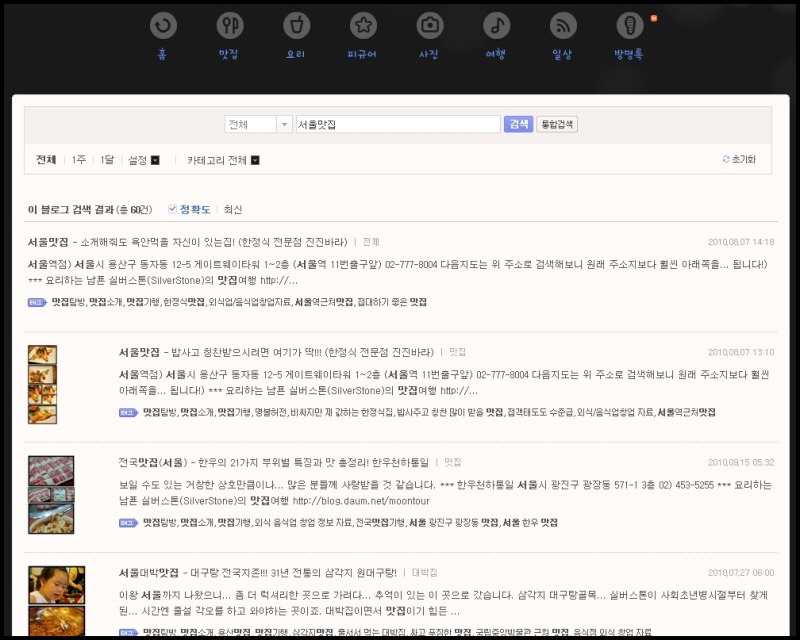The height and width of the screenshot is (640, 800).
Task: Expand the 설정 period dropdown
Action: [144, 160]
